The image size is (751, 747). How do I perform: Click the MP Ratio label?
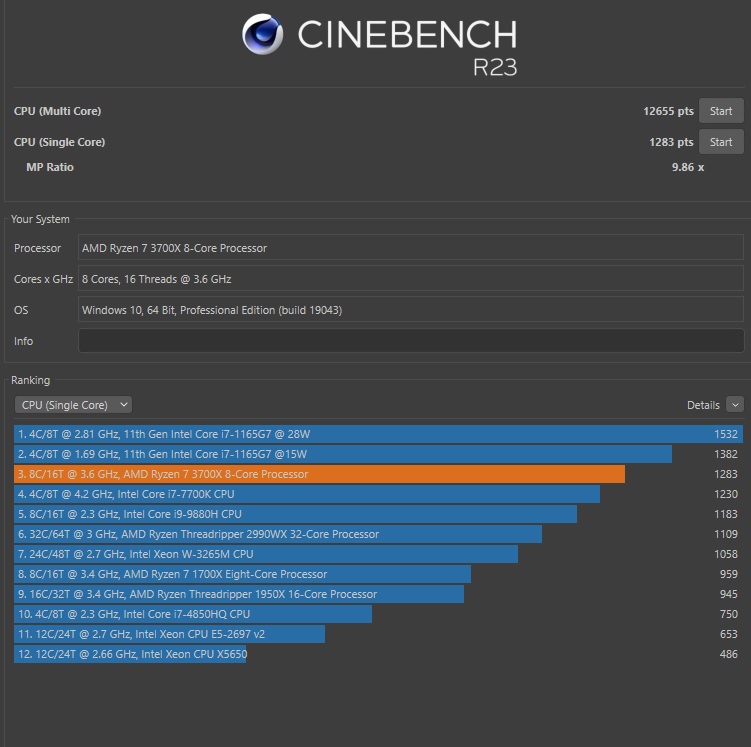click(50, 167)
